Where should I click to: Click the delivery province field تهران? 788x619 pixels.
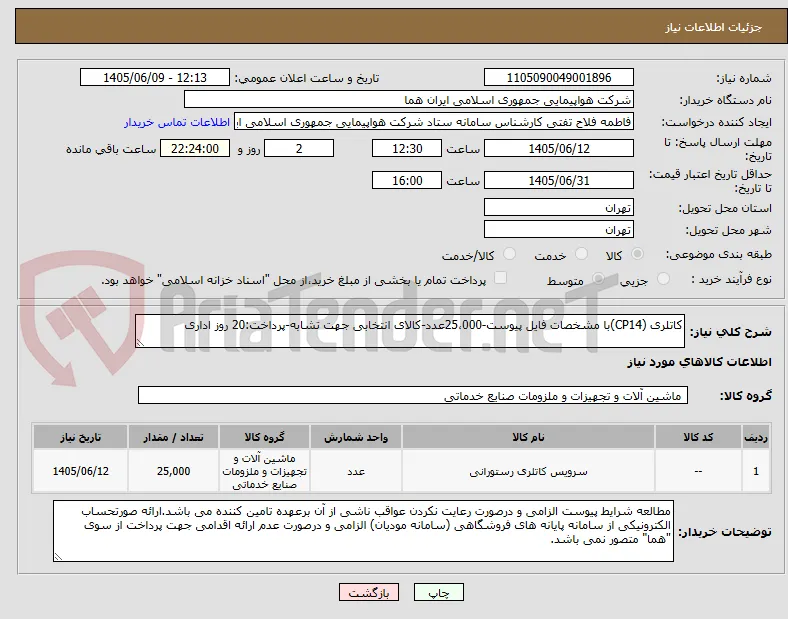click(x=559, y=208)
